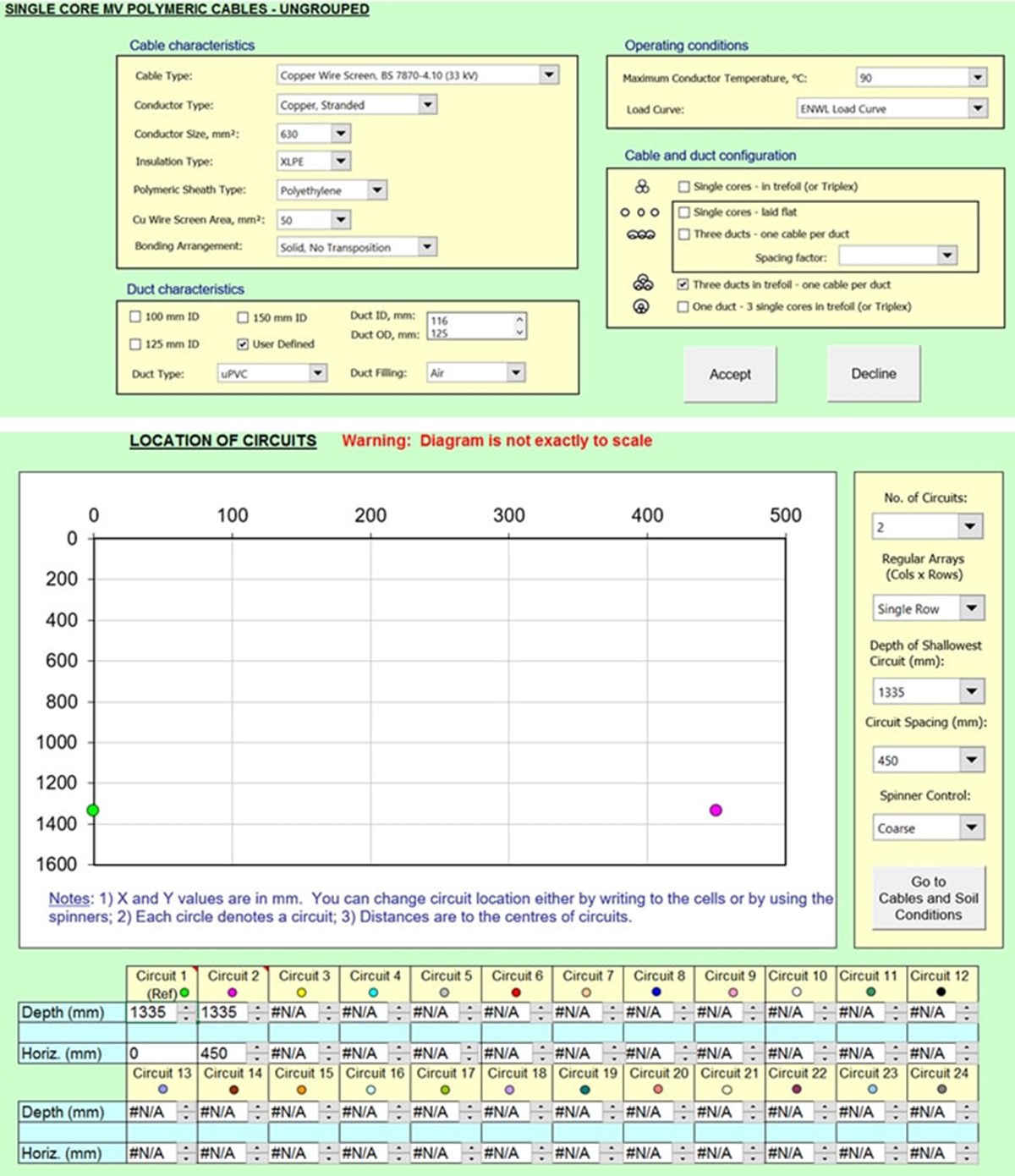This screenshot has width=1015, height=1176.
Task: Click the red dot under Circuit 6 header
Action: point(516,992)
